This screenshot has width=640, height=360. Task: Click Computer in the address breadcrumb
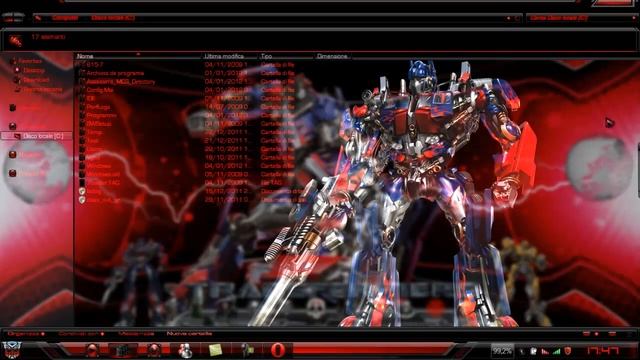(x=65, y=18)
